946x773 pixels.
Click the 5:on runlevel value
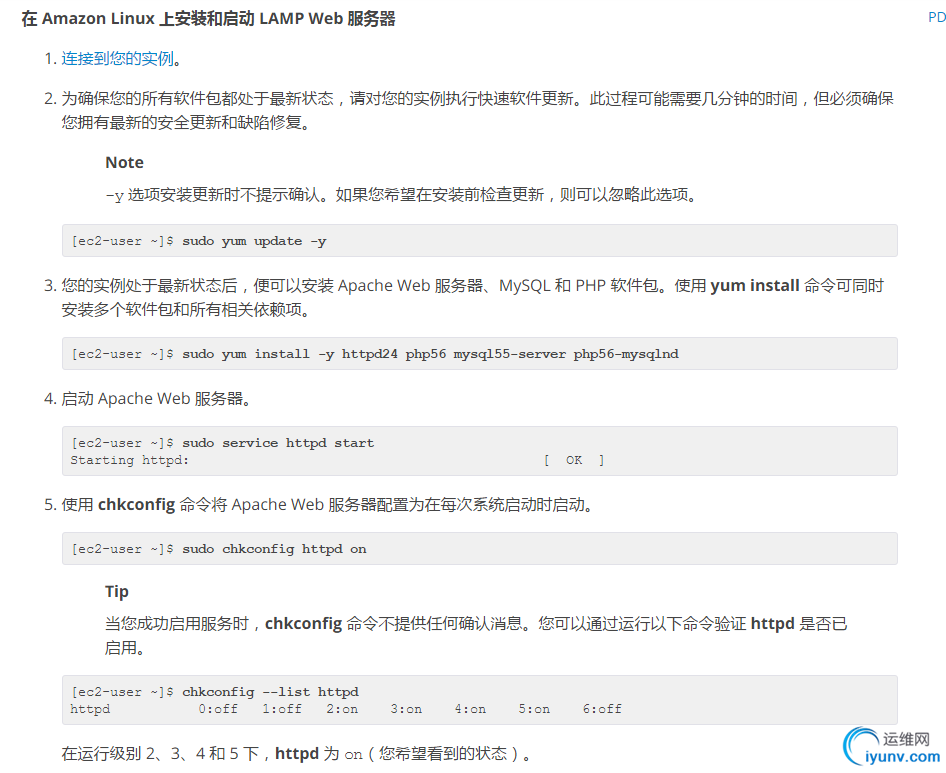(534, 709)
